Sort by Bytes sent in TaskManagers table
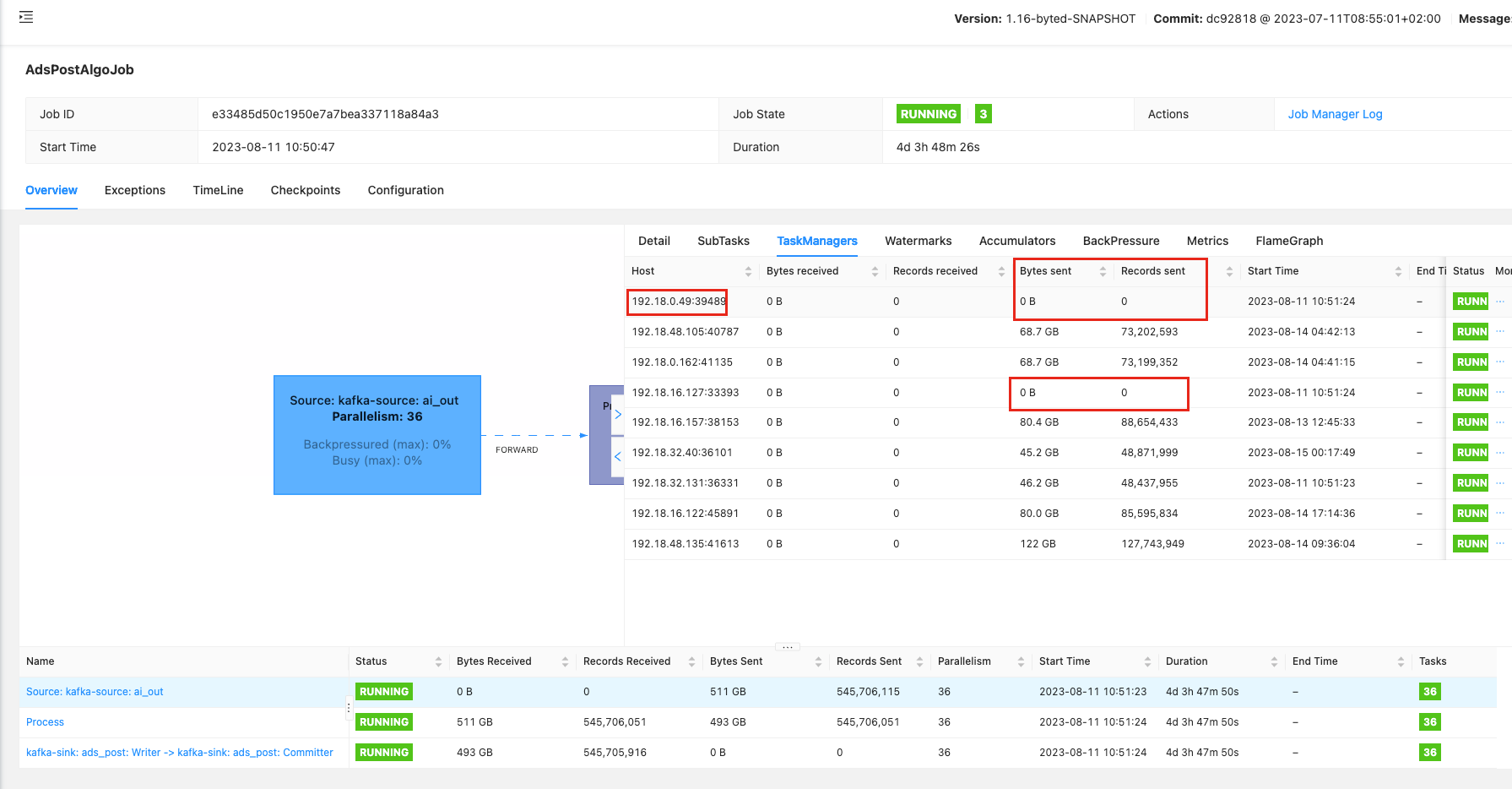The height and width of the screenshot is (789, 1512). click(1103, 271)
